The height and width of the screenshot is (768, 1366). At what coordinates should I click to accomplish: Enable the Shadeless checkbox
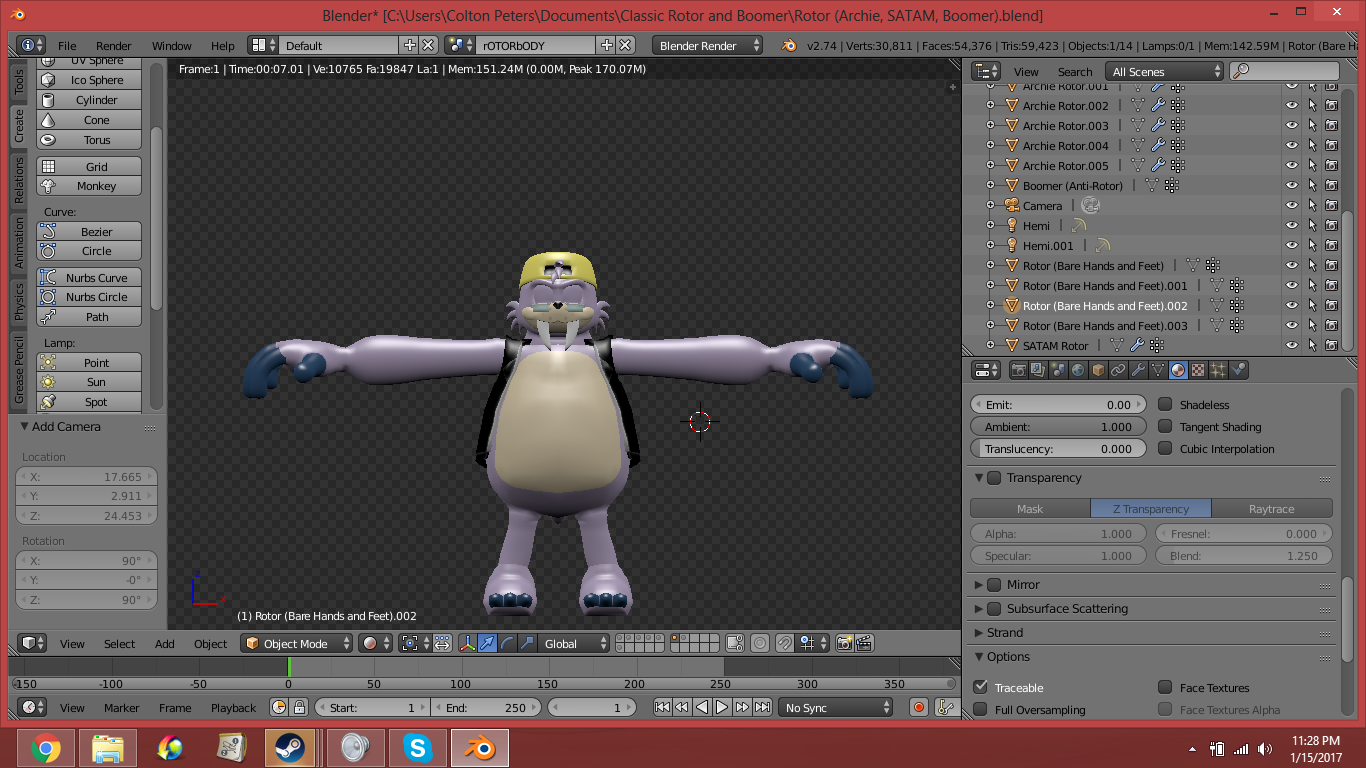pyautogui.click(x=1165, y=405)
